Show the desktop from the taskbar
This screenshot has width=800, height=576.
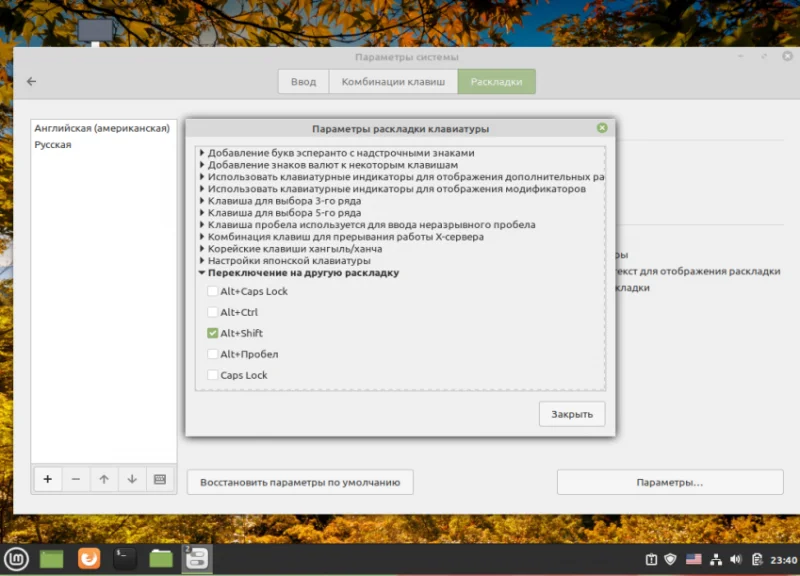52,559
